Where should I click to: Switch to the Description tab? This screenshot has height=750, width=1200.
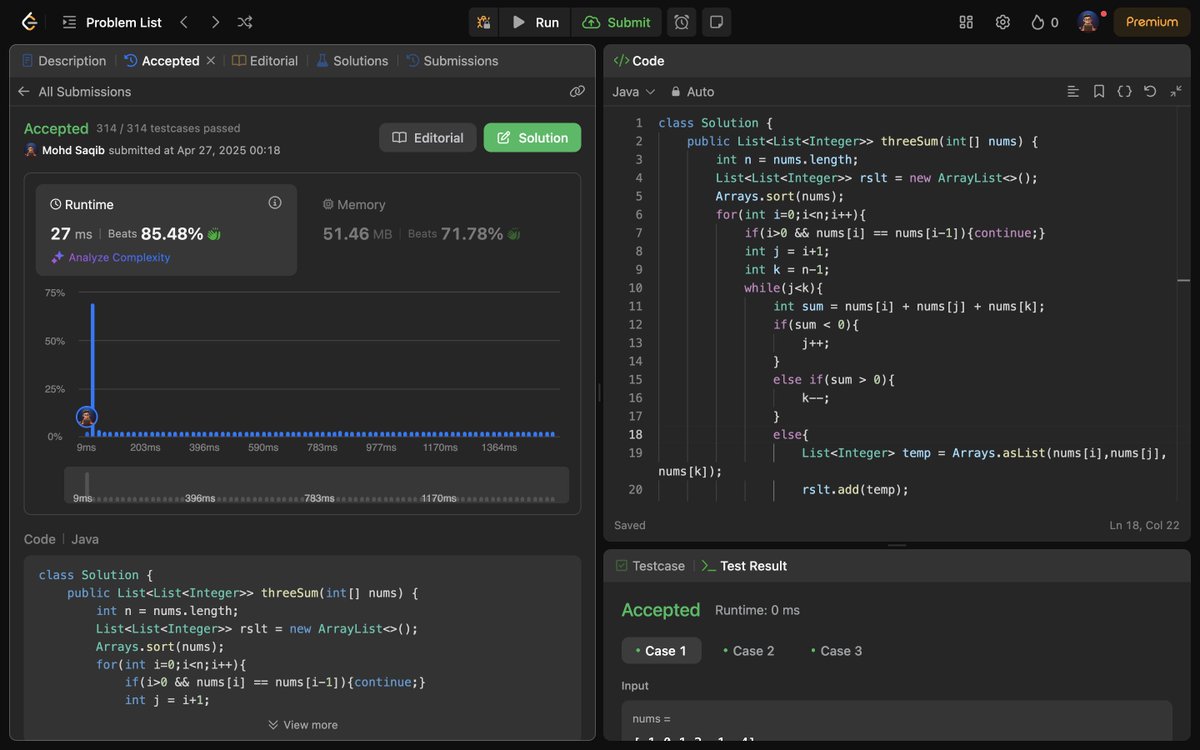click(x=64, y=61)
